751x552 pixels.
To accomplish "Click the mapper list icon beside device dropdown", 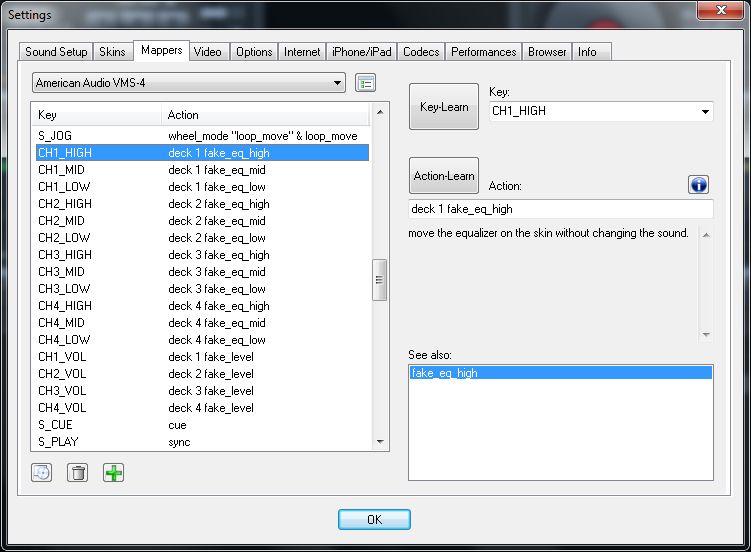I will point(366,83).
